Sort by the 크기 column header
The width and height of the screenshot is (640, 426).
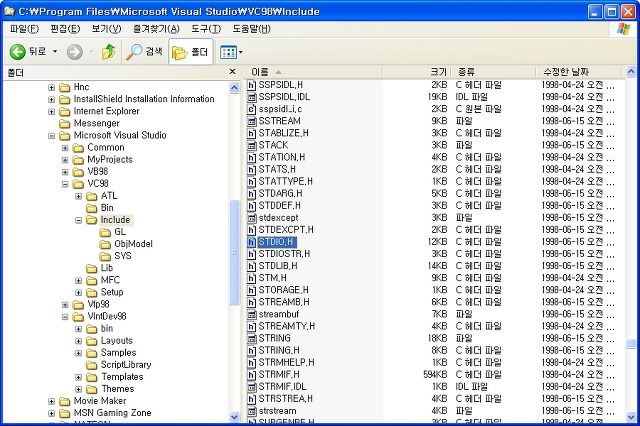click(416, 72)
